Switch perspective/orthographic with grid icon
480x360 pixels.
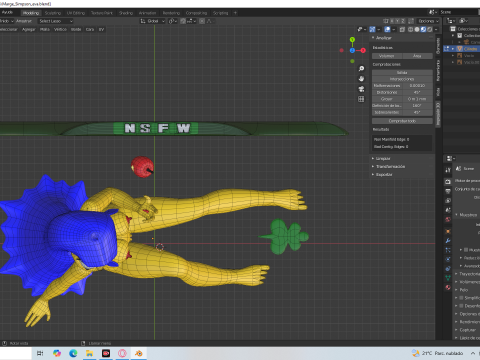[361, 99]
